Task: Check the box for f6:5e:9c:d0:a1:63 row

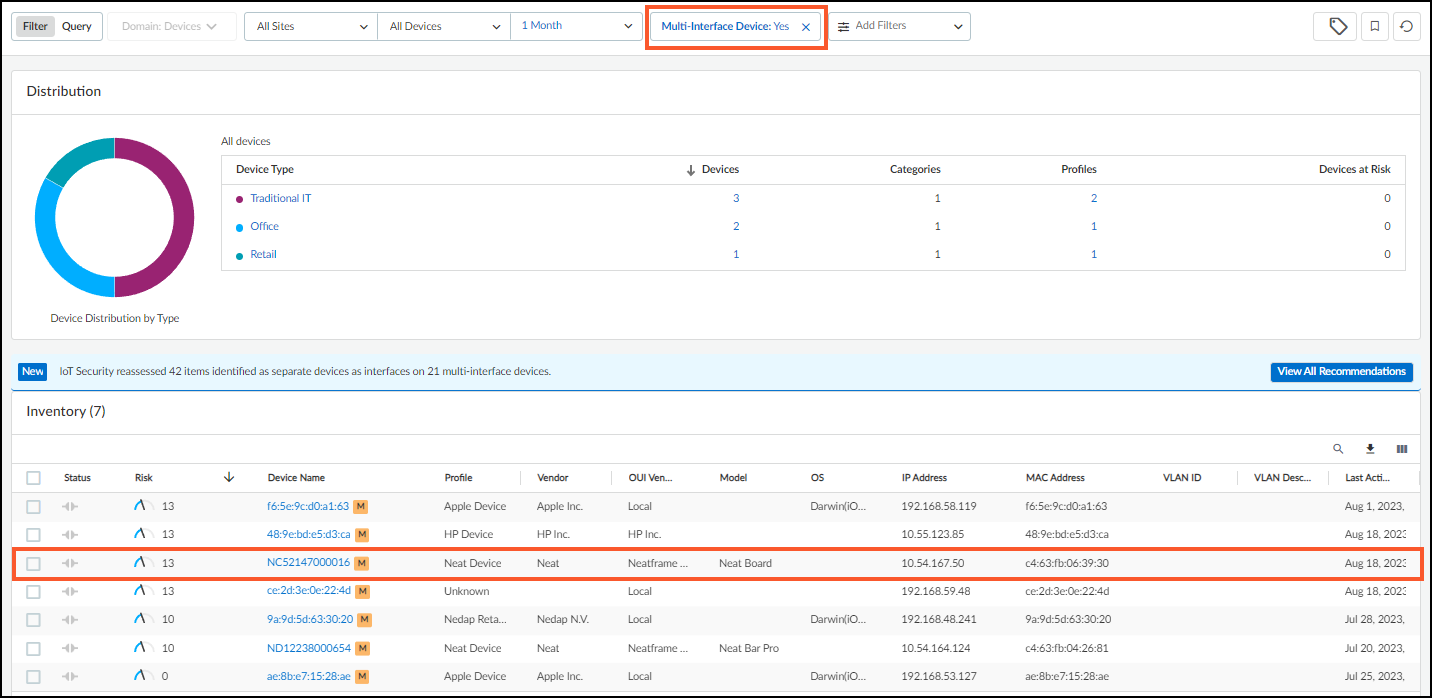Action: tap(34, 507)
